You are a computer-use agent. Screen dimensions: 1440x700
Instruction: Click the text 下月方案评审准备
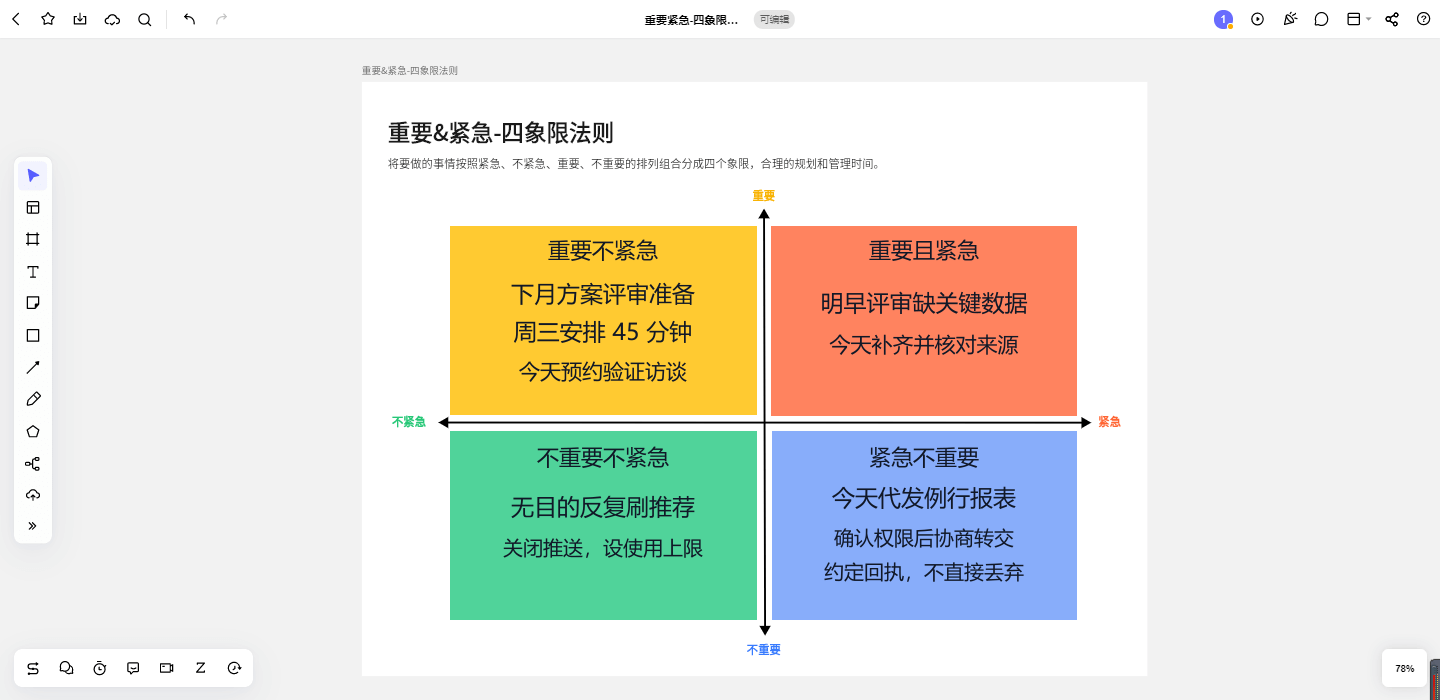pos(603,294)
